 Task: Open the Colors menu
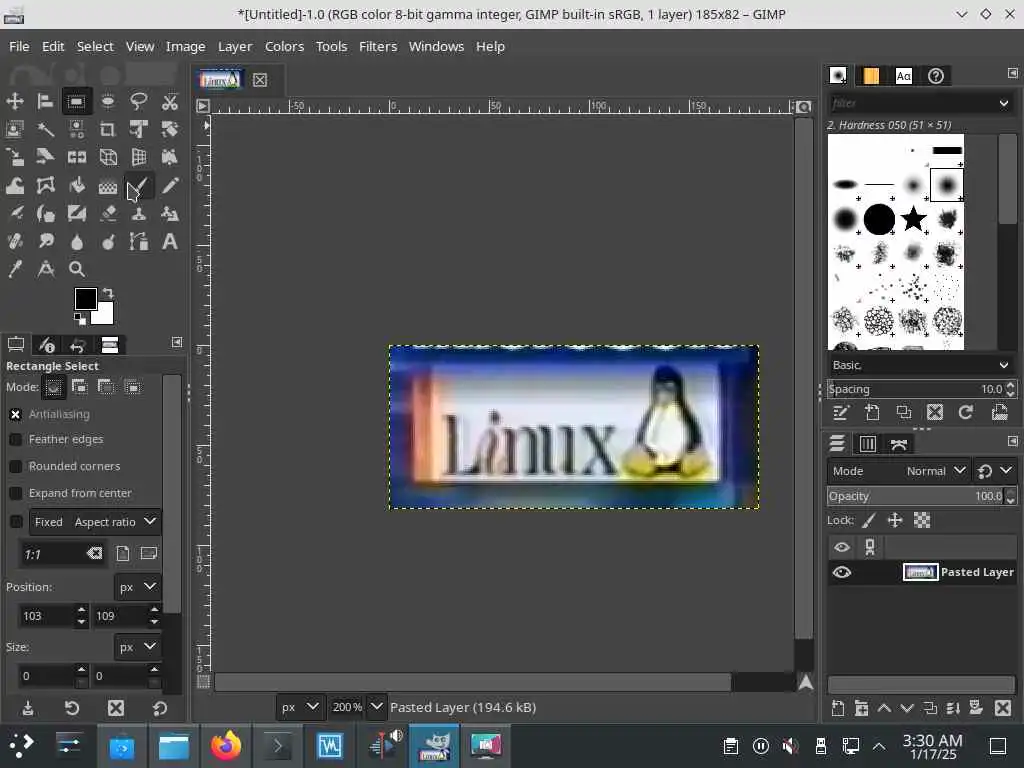click(x=284, y=46)
